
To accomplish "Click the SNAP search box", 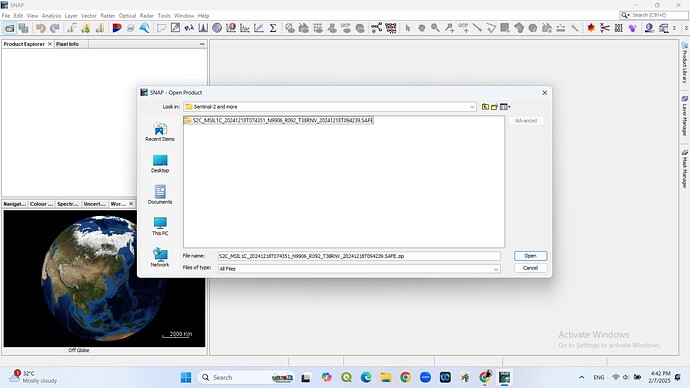I will tap(654, 15).
